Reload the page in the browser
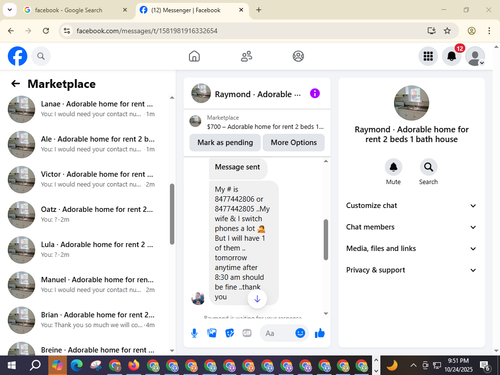The image size is (500, 375). tap(46, 31)
